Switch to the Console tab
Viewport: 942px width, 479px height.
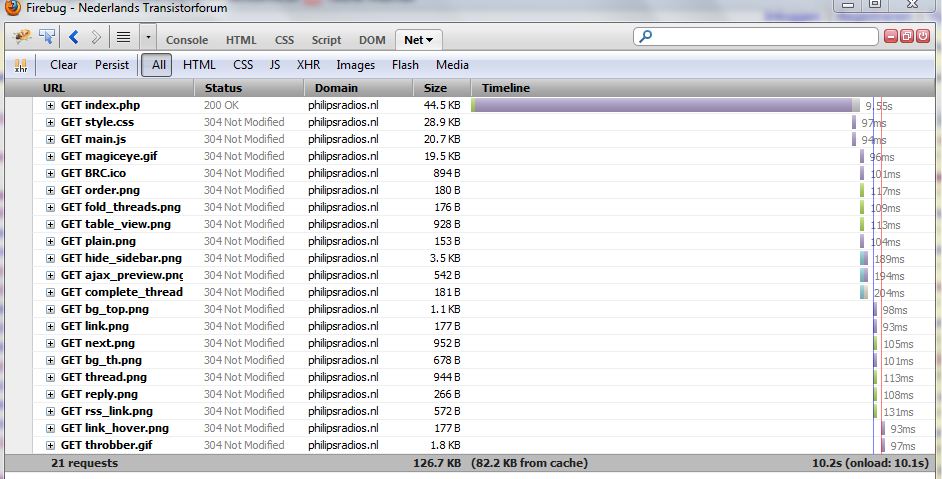(187, 40)
